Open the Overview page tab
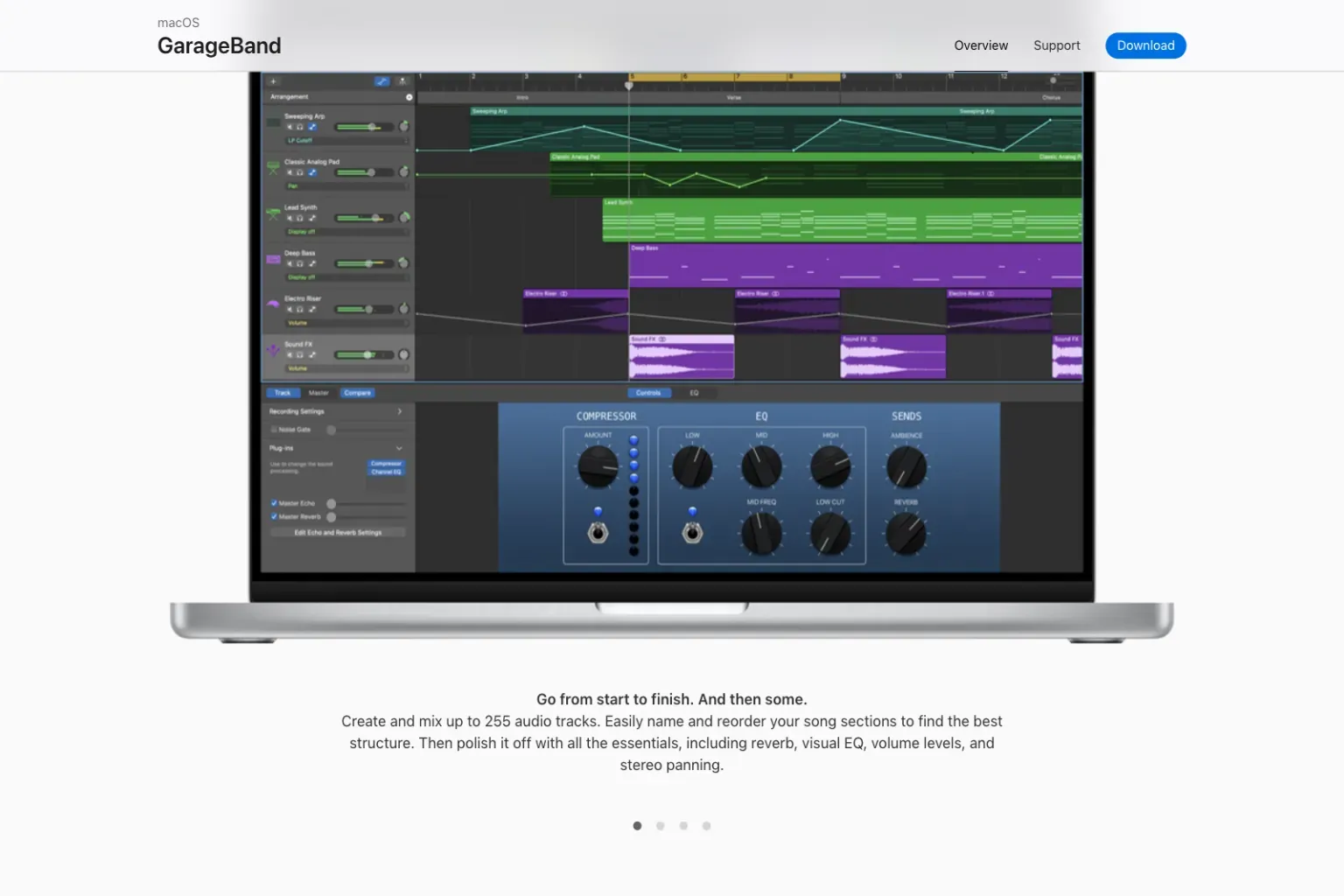Screen dimensions: 1344x896 981,45
